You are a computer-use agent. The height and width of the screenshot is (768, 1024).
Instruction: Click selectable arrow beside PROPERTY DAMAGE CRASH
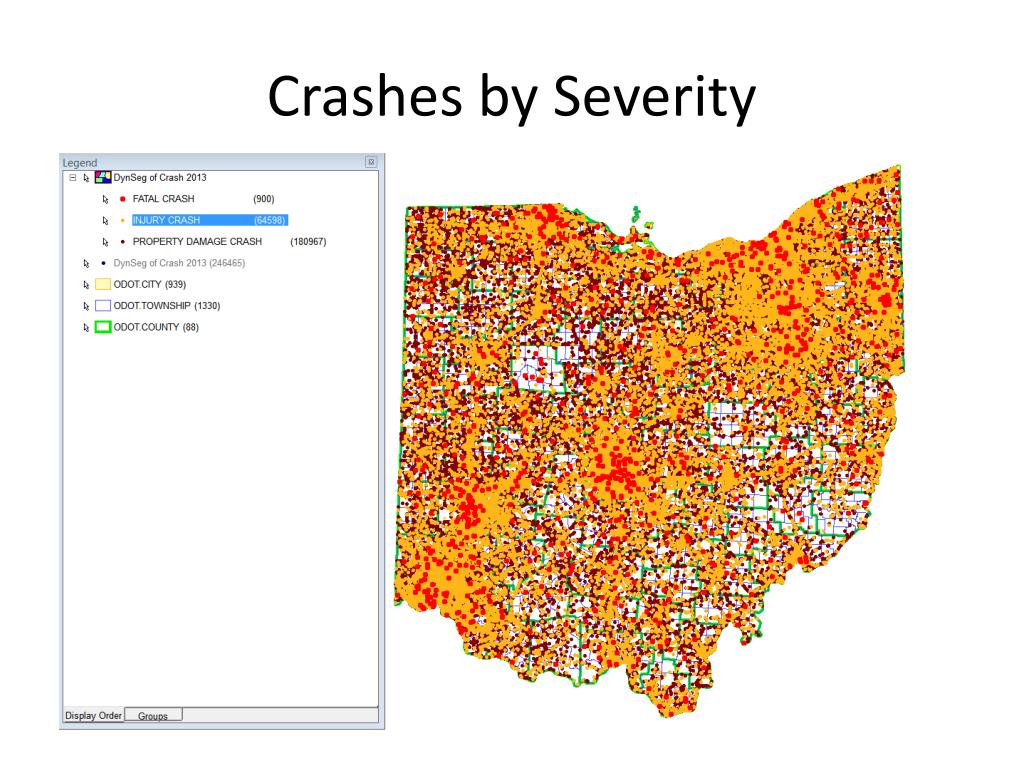coord(105,242)
